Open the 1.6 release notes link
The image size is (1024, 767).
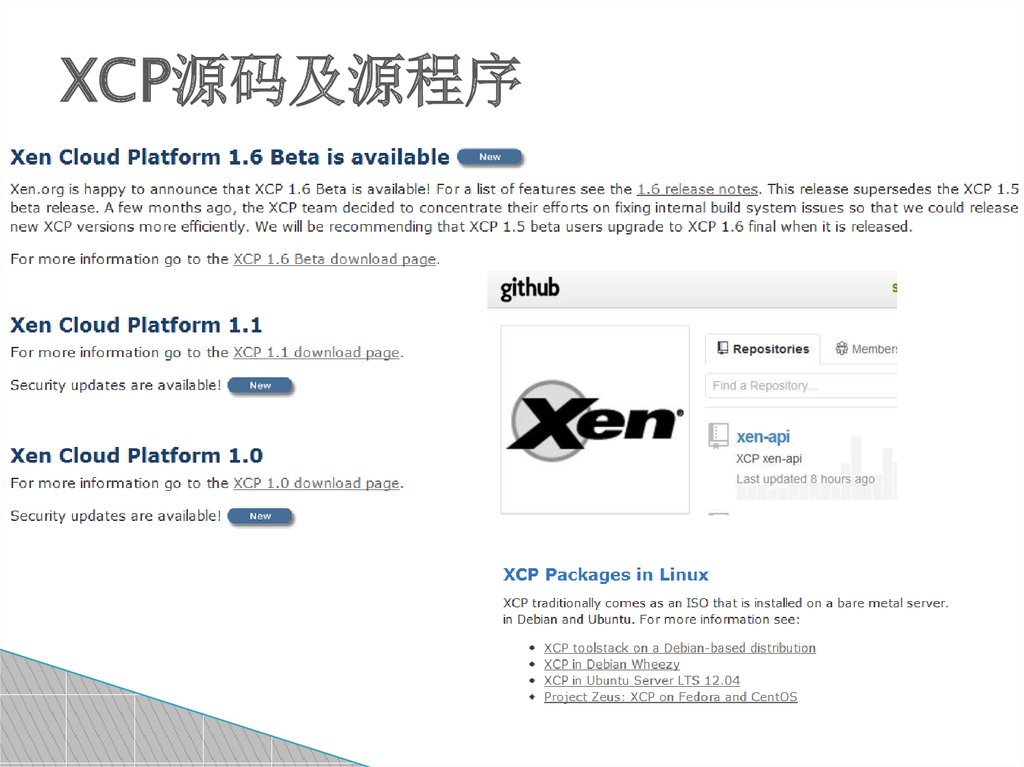[697, 189]
